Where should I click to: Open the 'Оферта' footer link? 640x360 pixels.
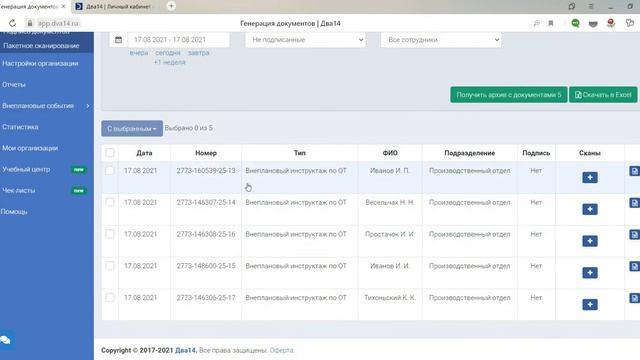(282, 350)
